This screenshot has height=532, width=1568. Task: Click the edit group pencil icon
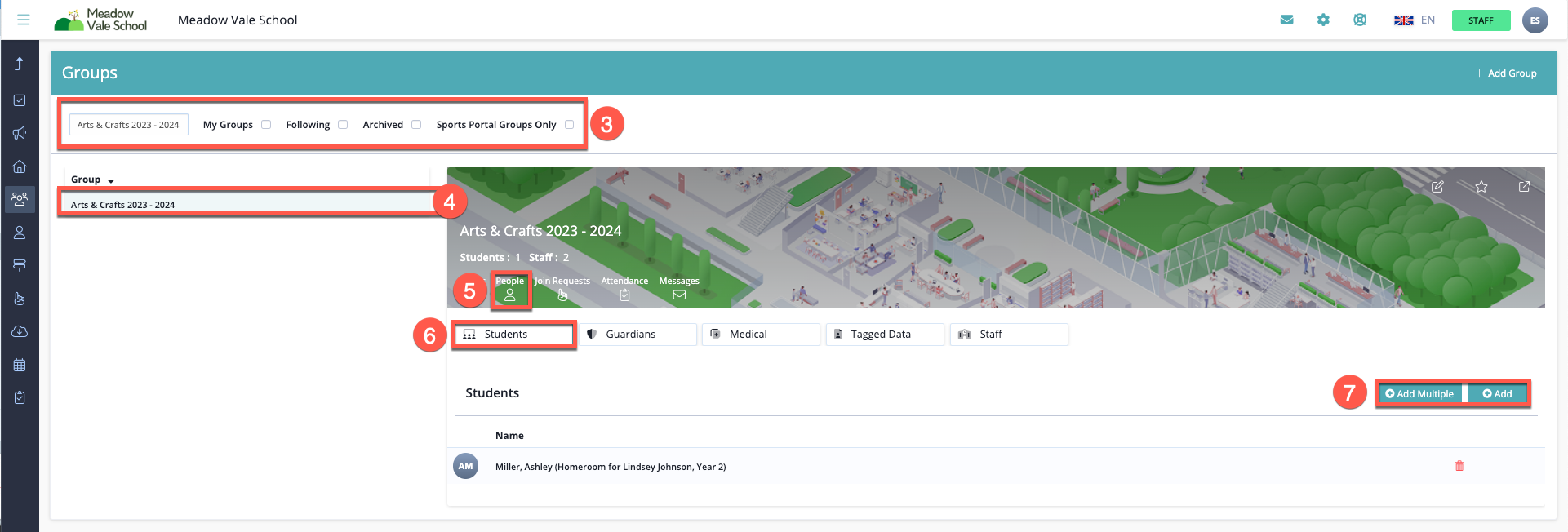click(1437, 187)
